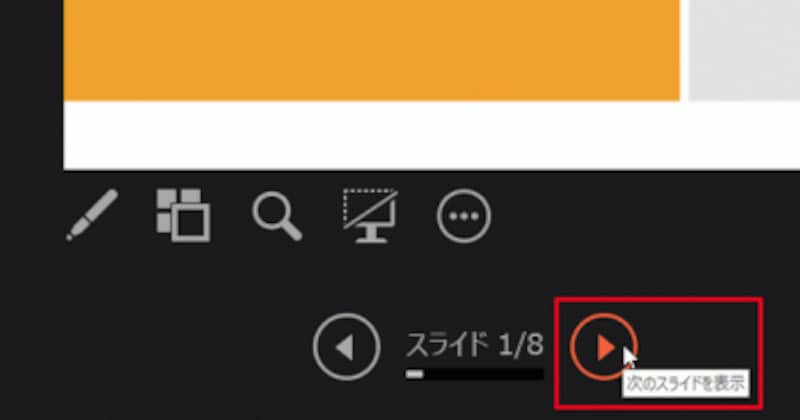Go to the previous slide arrow button
The width and height of the screenshot is (800, 420).
click(346, 347)
